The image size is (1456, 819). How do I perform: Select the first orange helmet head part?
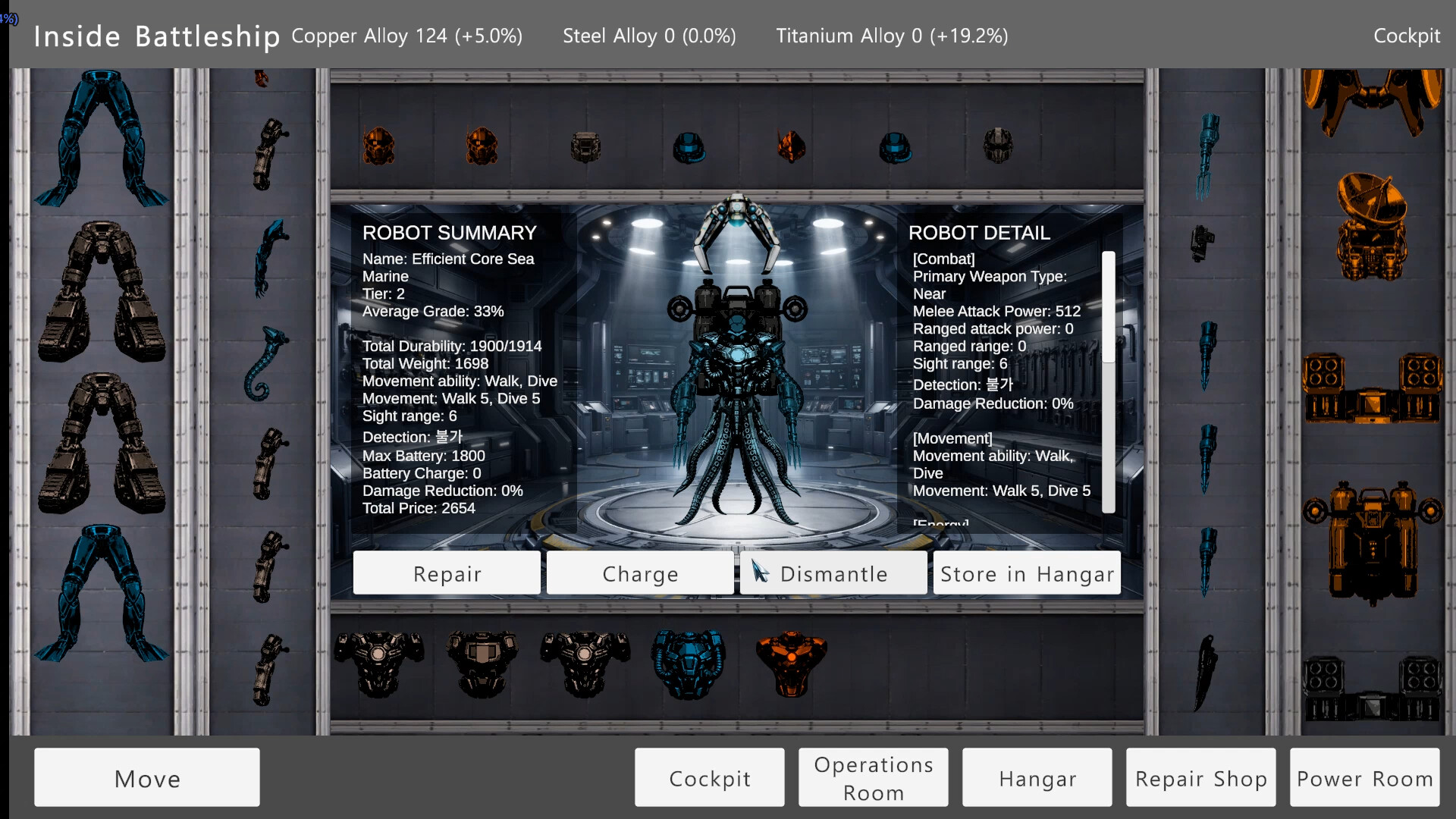378,146
